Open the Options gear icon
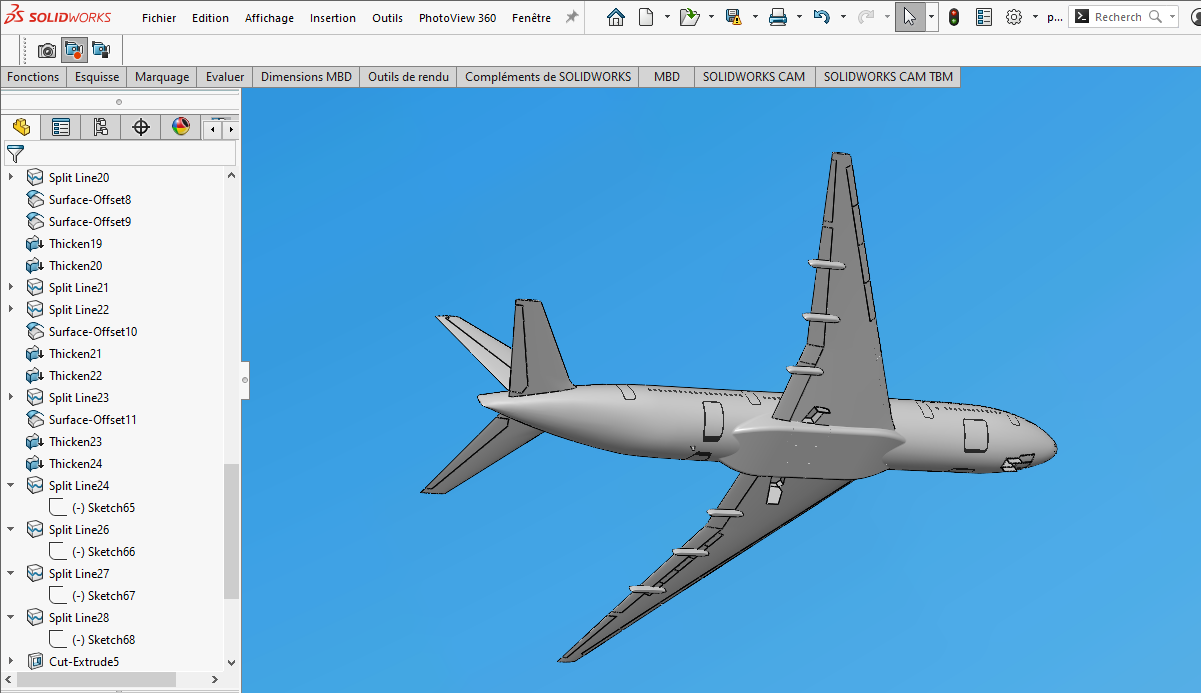Image resolution: width=1201 pixels, height=693 pixels. click(x=1014, y=17)
